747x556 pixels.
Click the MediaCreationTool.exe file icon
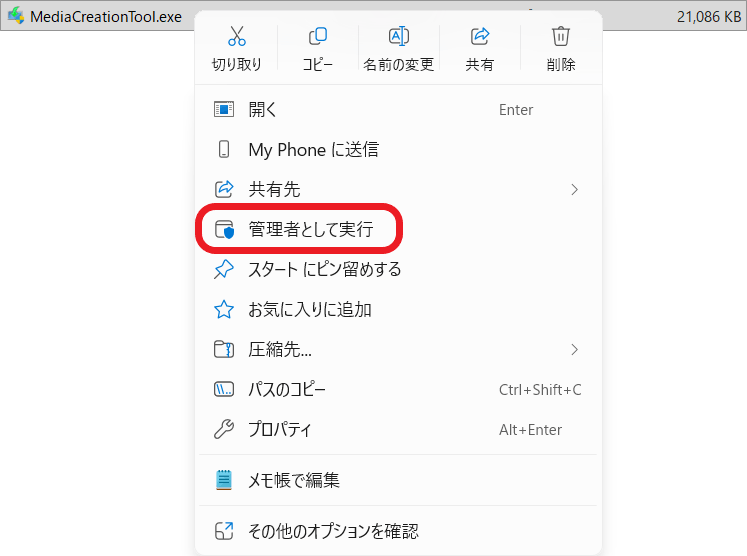coord(16,17)
